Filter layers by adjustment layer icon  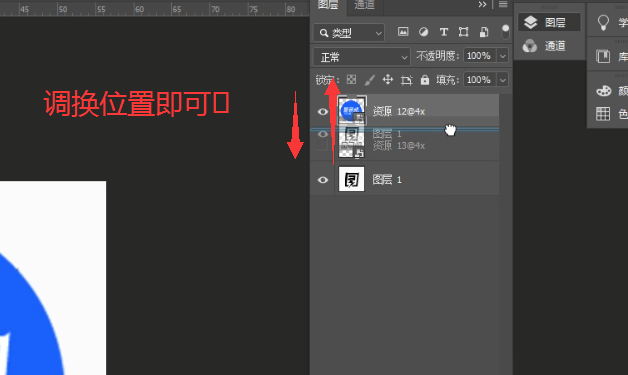pos(423,32)
